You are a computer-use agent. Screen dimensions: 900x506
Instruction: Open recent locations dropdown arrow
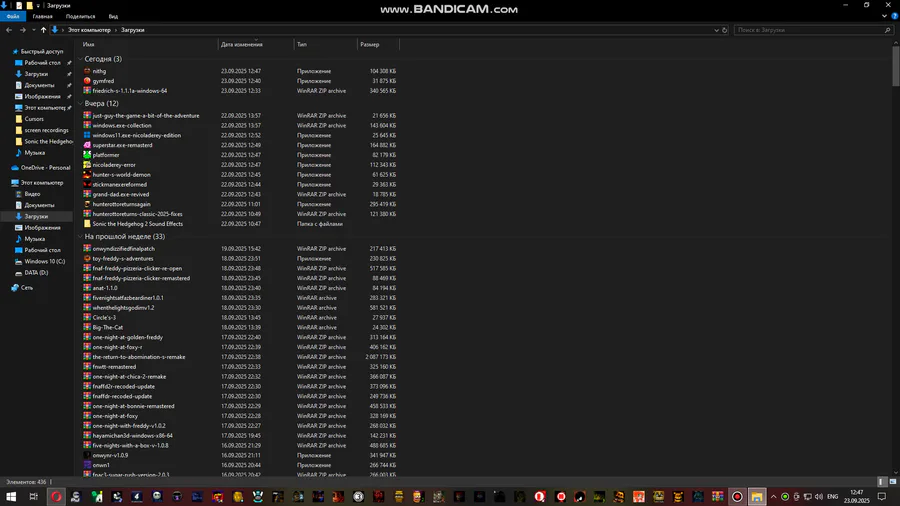pos(33,30)
